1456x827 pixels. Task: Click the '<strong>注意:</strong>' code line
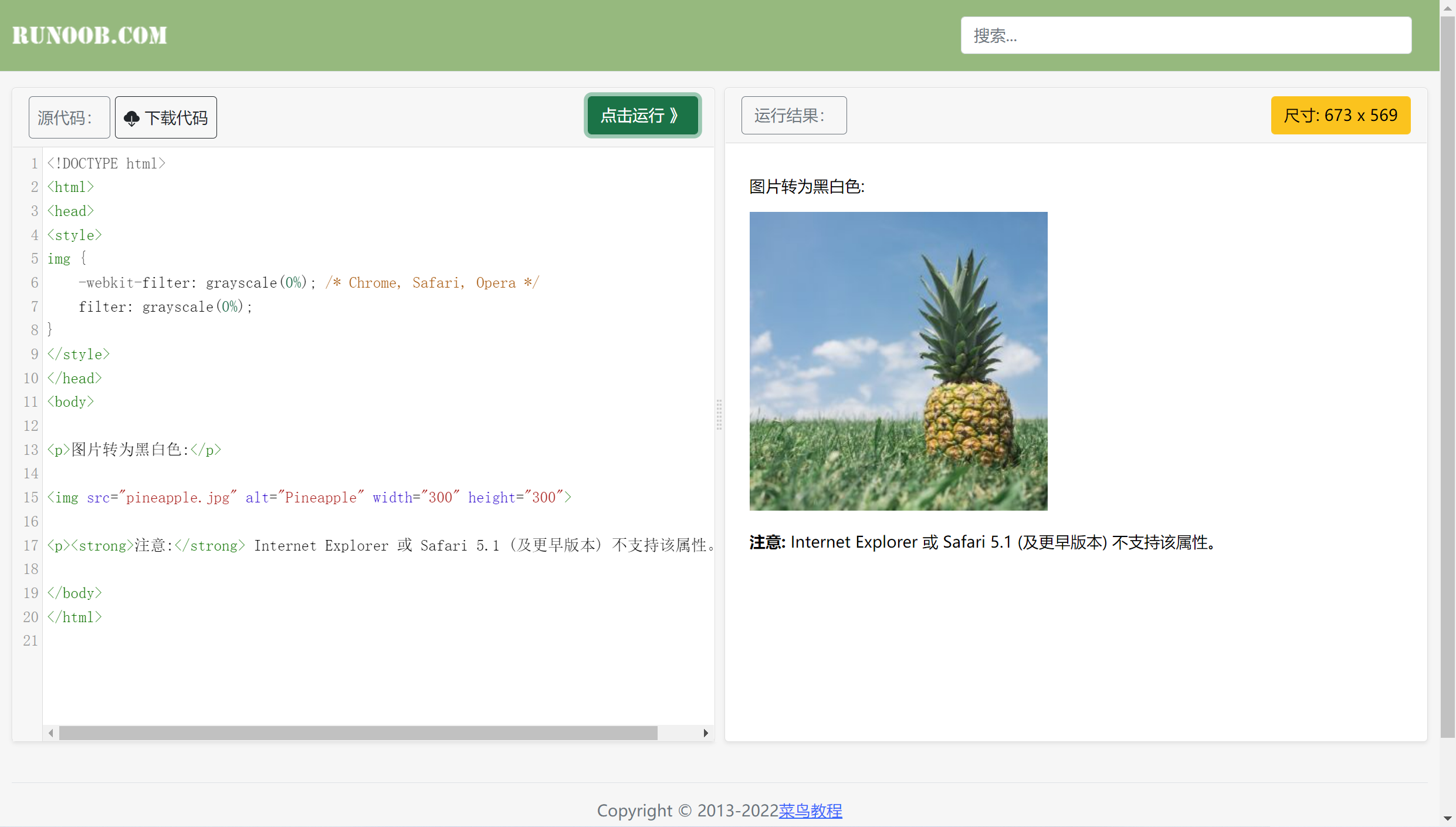click(x=381, y=545)
